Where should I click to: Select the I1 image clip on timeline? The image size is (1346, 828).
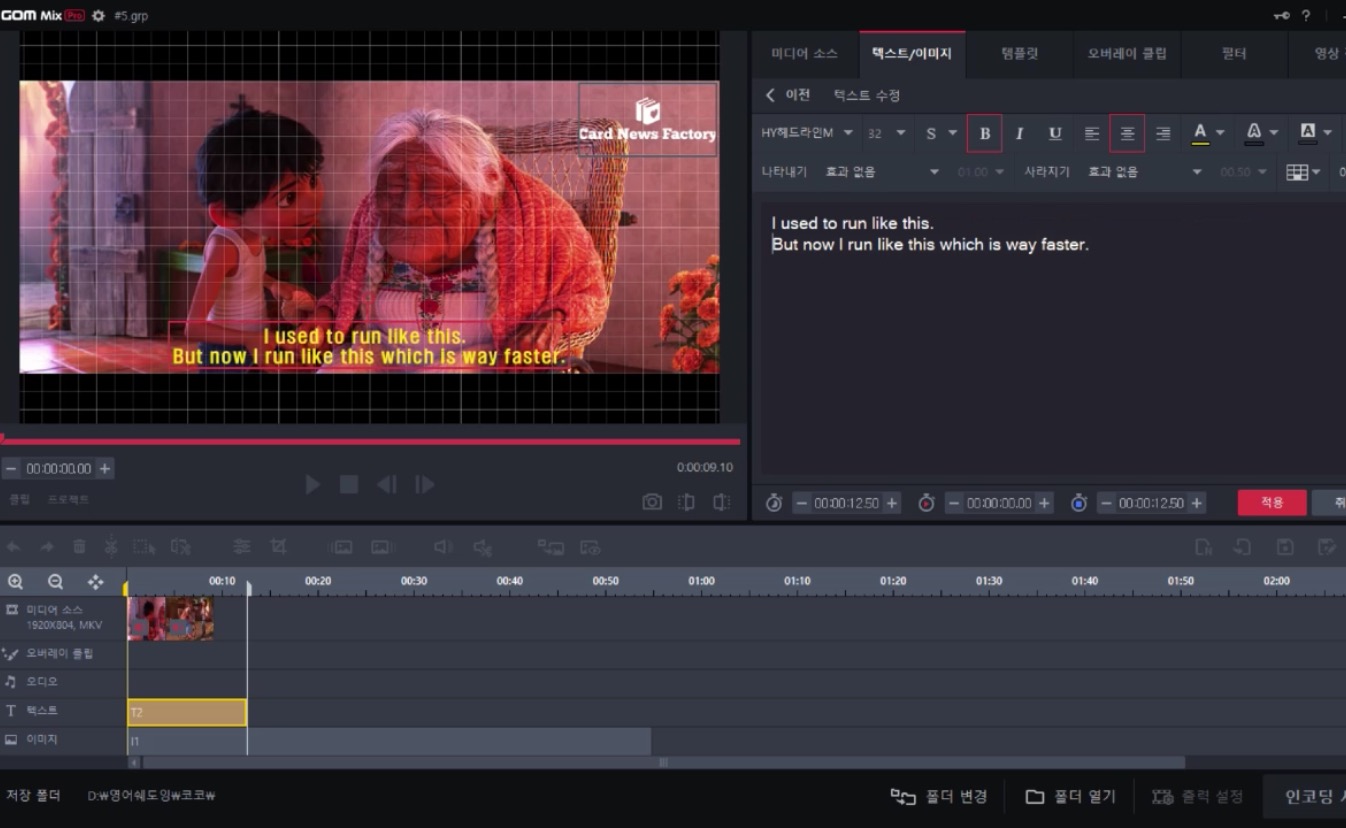point(389,741)
